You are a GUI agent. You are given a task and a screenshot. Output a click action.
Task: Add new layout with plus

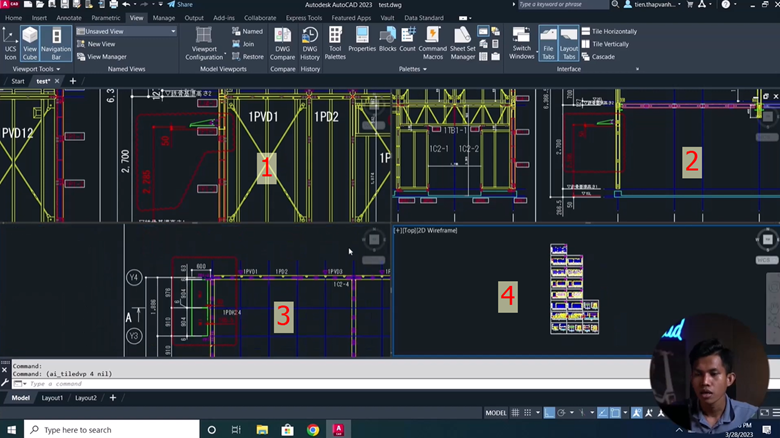click(x=113, y=398)
